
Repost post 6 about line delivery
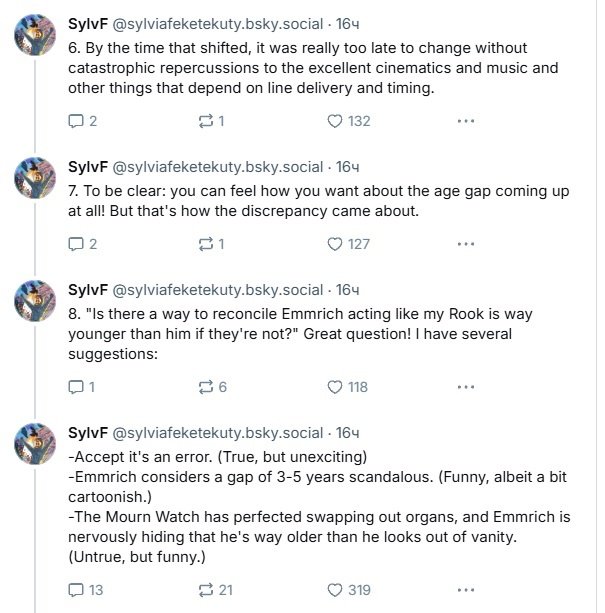[x=206, y=121]
